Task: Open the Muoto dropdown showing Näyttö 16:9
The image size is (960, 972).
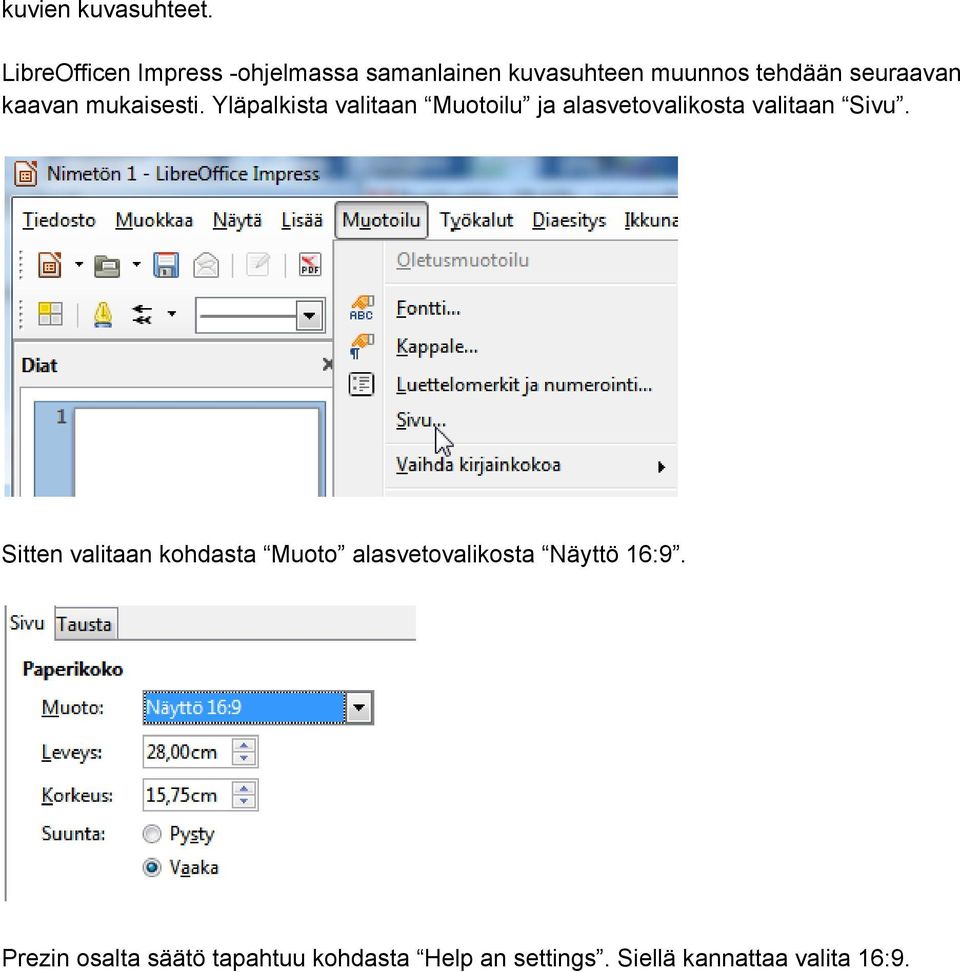Action: tap(359, 707)
